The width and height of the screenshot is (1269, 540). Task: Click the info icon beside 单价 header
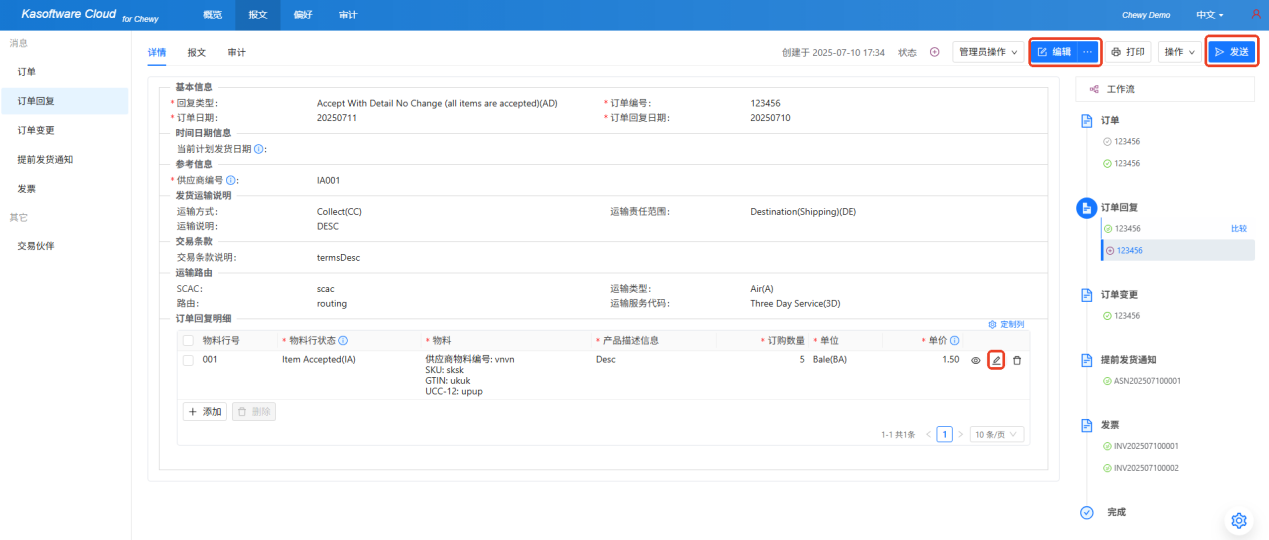coord(955,341)
